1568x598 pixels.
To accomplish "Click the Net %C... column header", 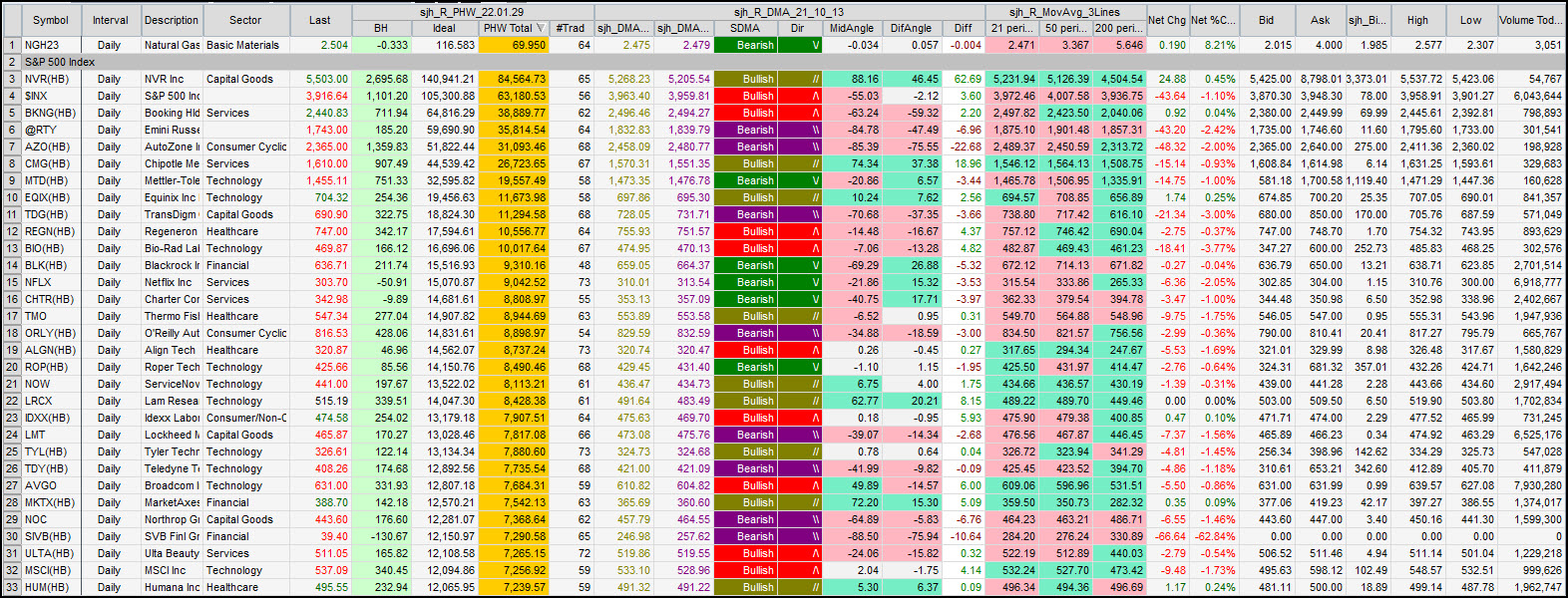I will click(1213, 20).
